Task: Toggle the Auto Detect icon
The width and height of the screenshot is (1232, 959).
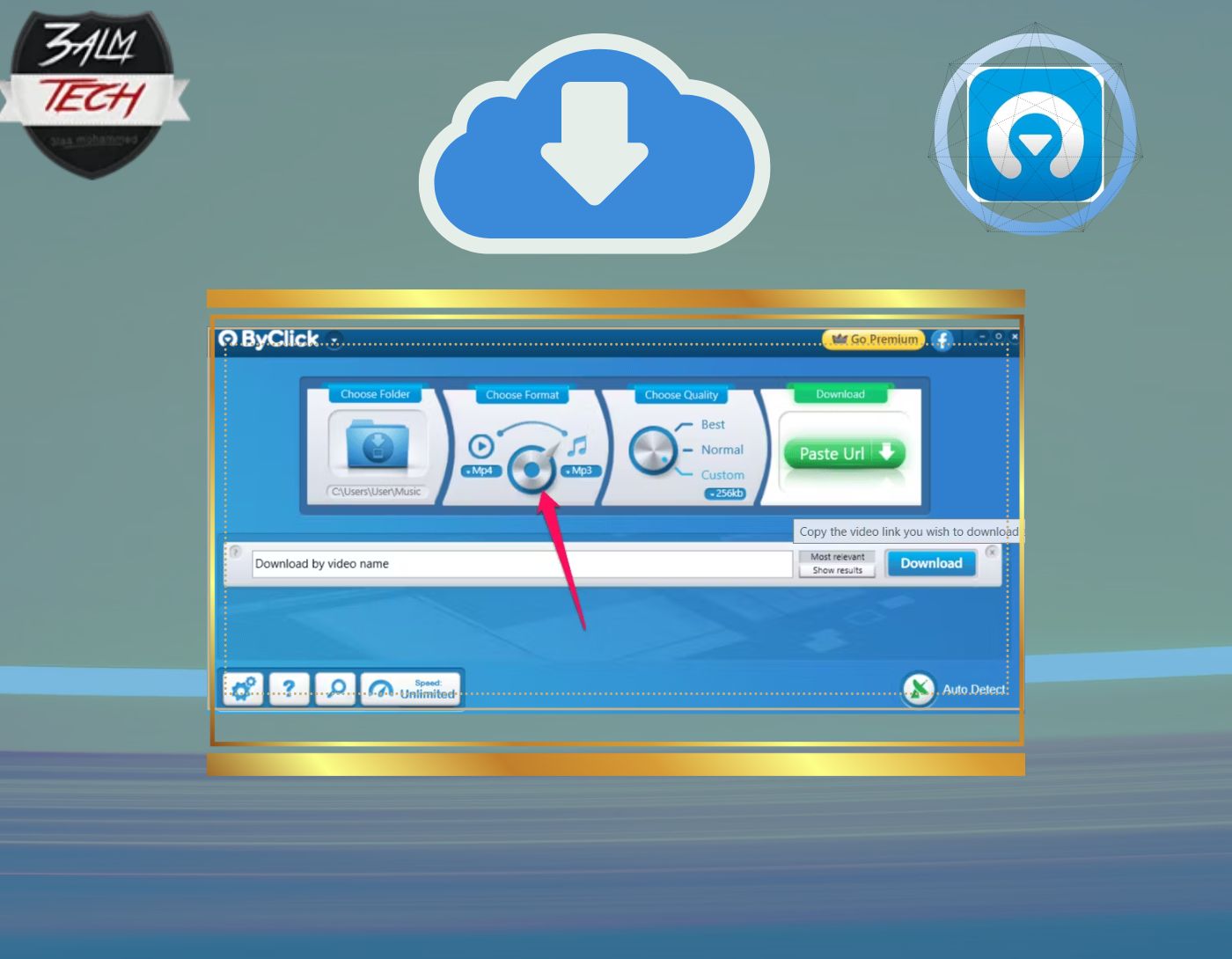Action: pyautogui.click(x=919, y=689)
